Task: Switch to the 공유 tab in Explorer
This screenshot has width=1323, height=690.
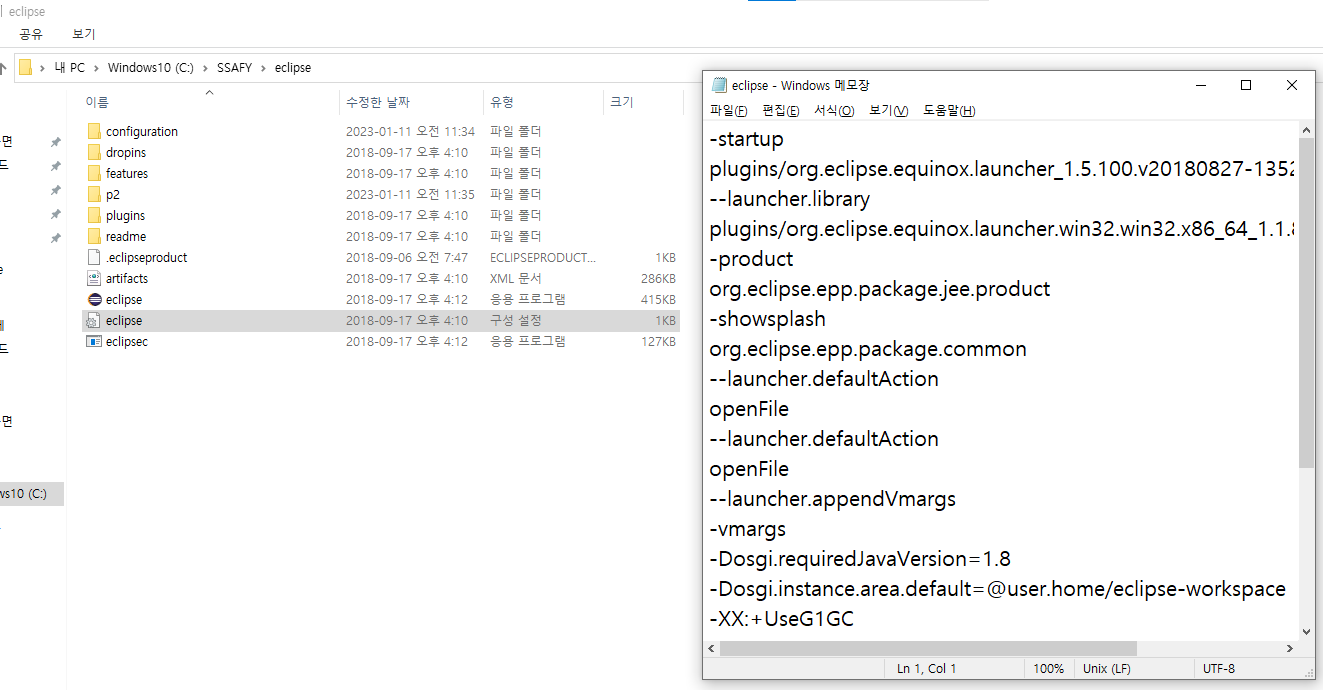Action: coord(31,34)
